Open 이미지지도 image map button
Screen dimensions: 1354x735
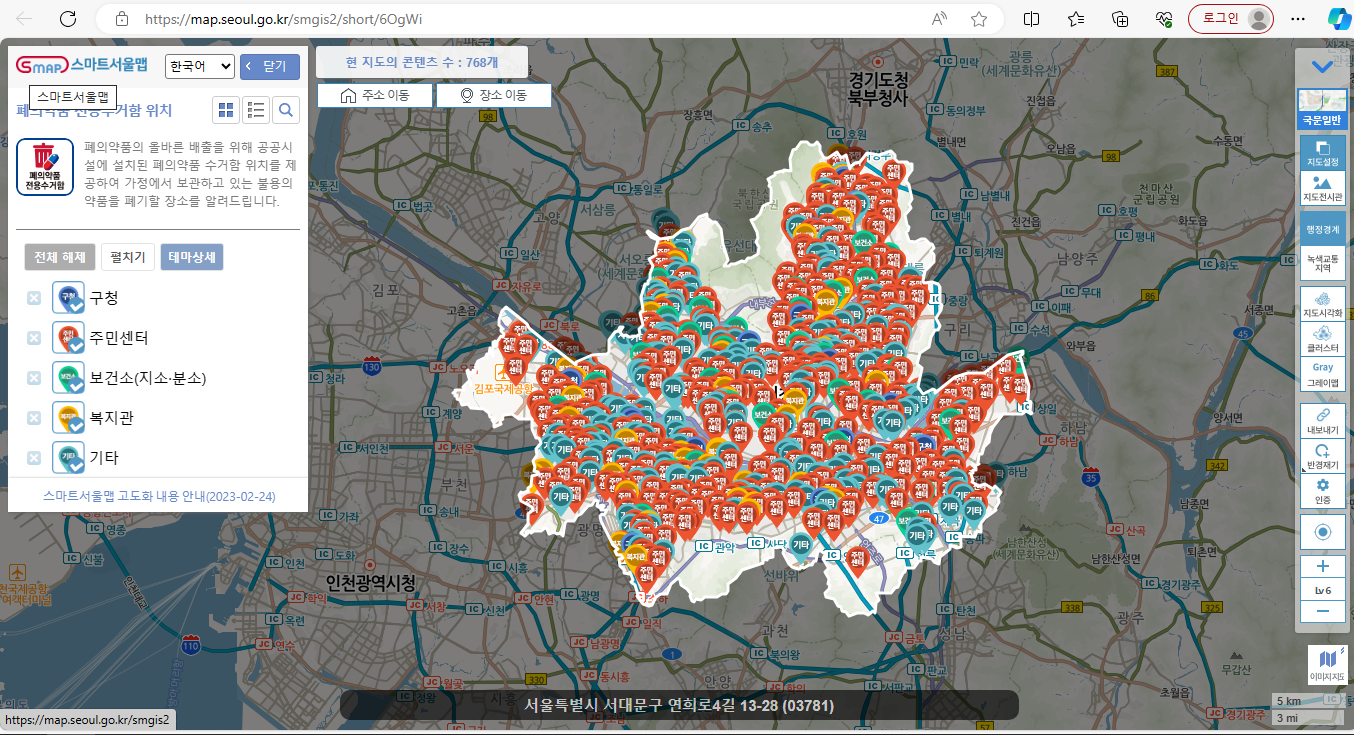[1327, 665]
